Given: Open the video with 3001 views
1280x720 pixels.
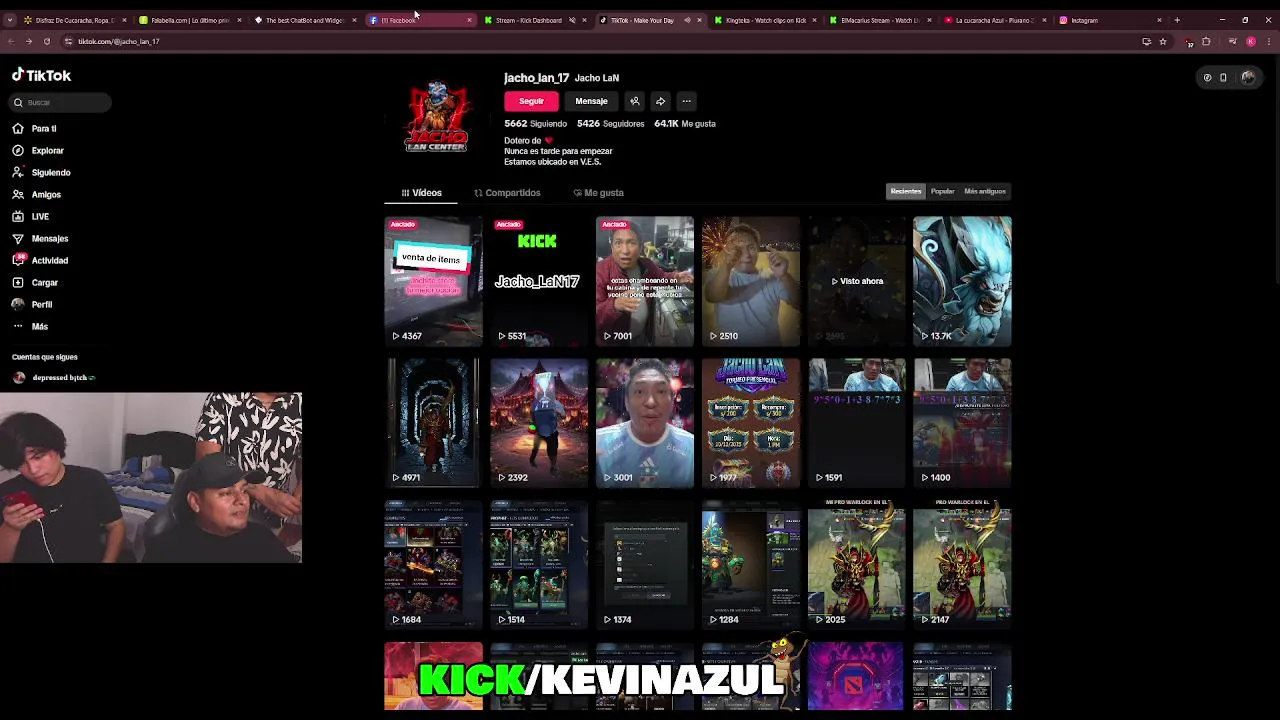Looking at the screenshot, I should (644, 422).
